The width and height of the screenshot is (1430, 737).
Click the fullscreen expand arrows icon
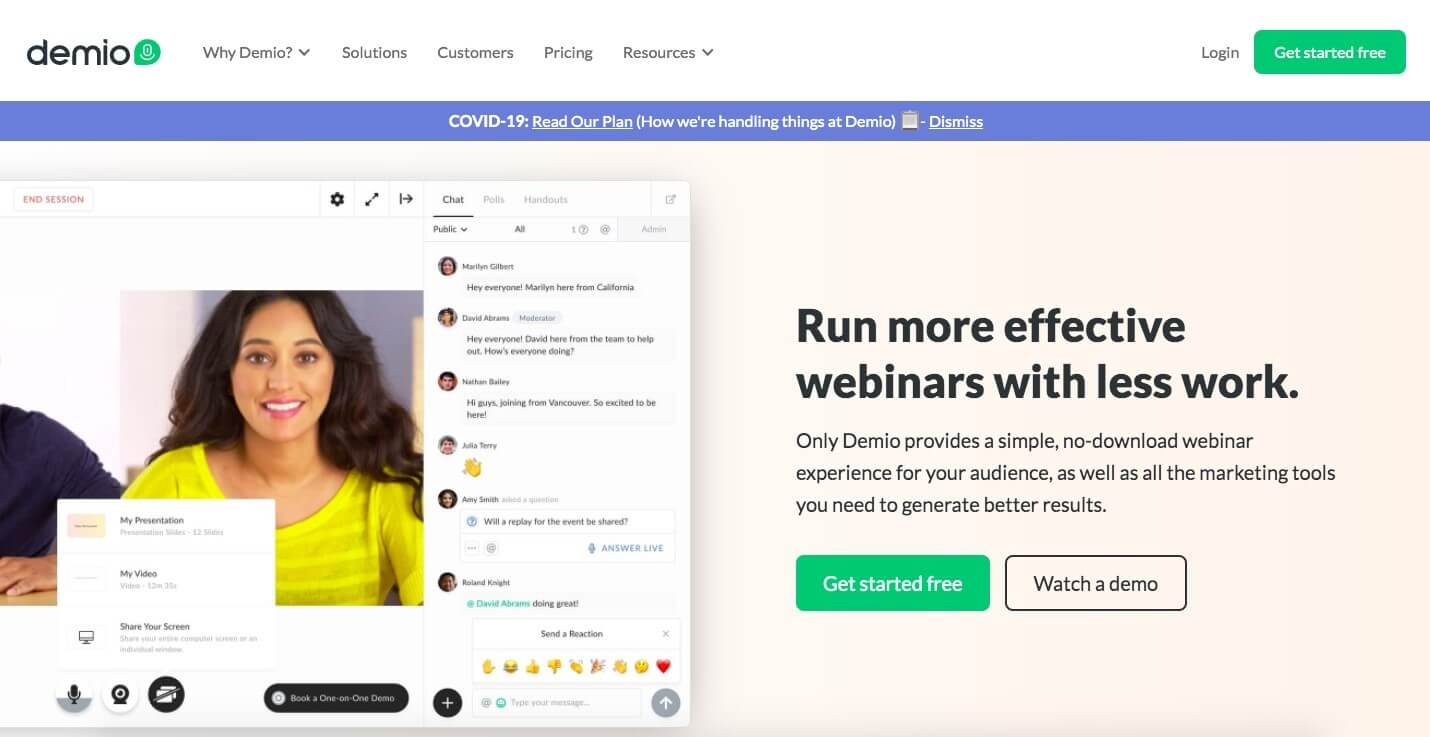tap(372, 199)
